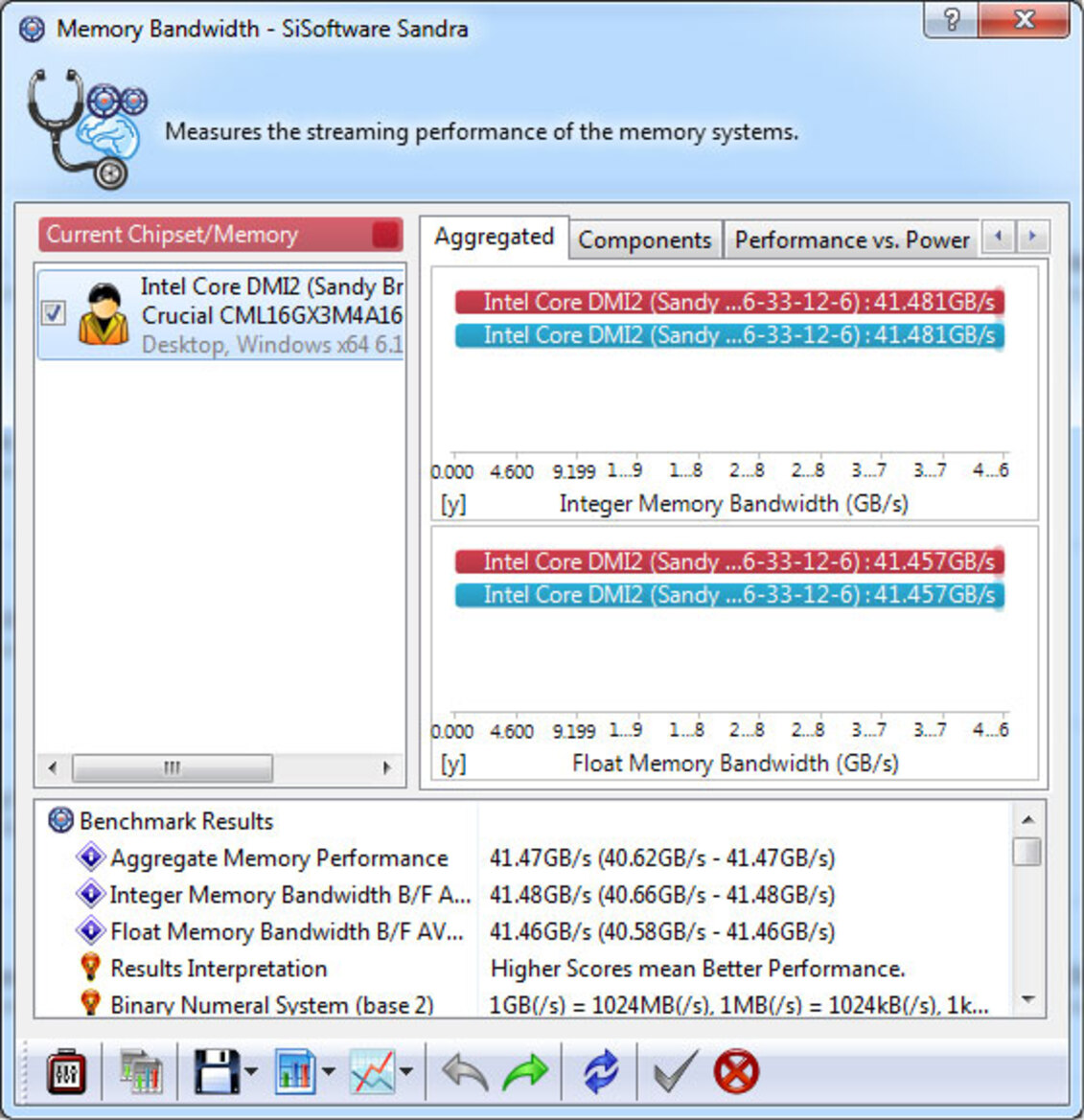Expand the bar chart dropdown arrow
This screenshot has width=1084, height=1120.
[x=328, y=1071]
